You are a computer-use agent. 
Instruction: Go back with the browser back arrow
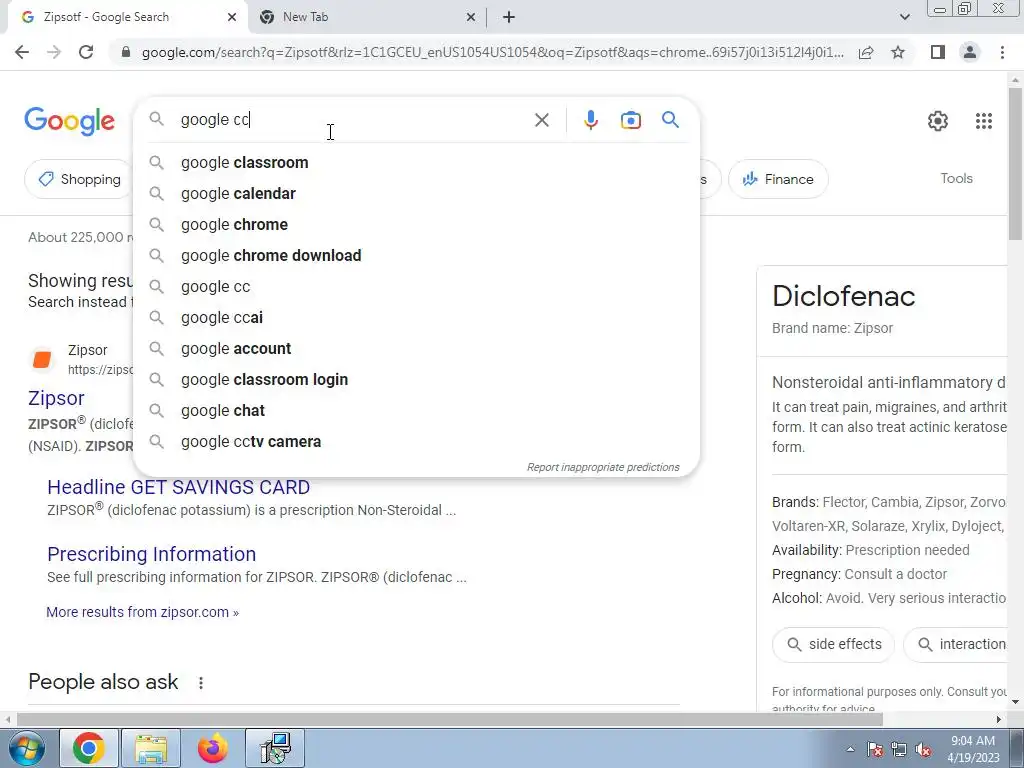pyautogui.click(x=22, y=52)
